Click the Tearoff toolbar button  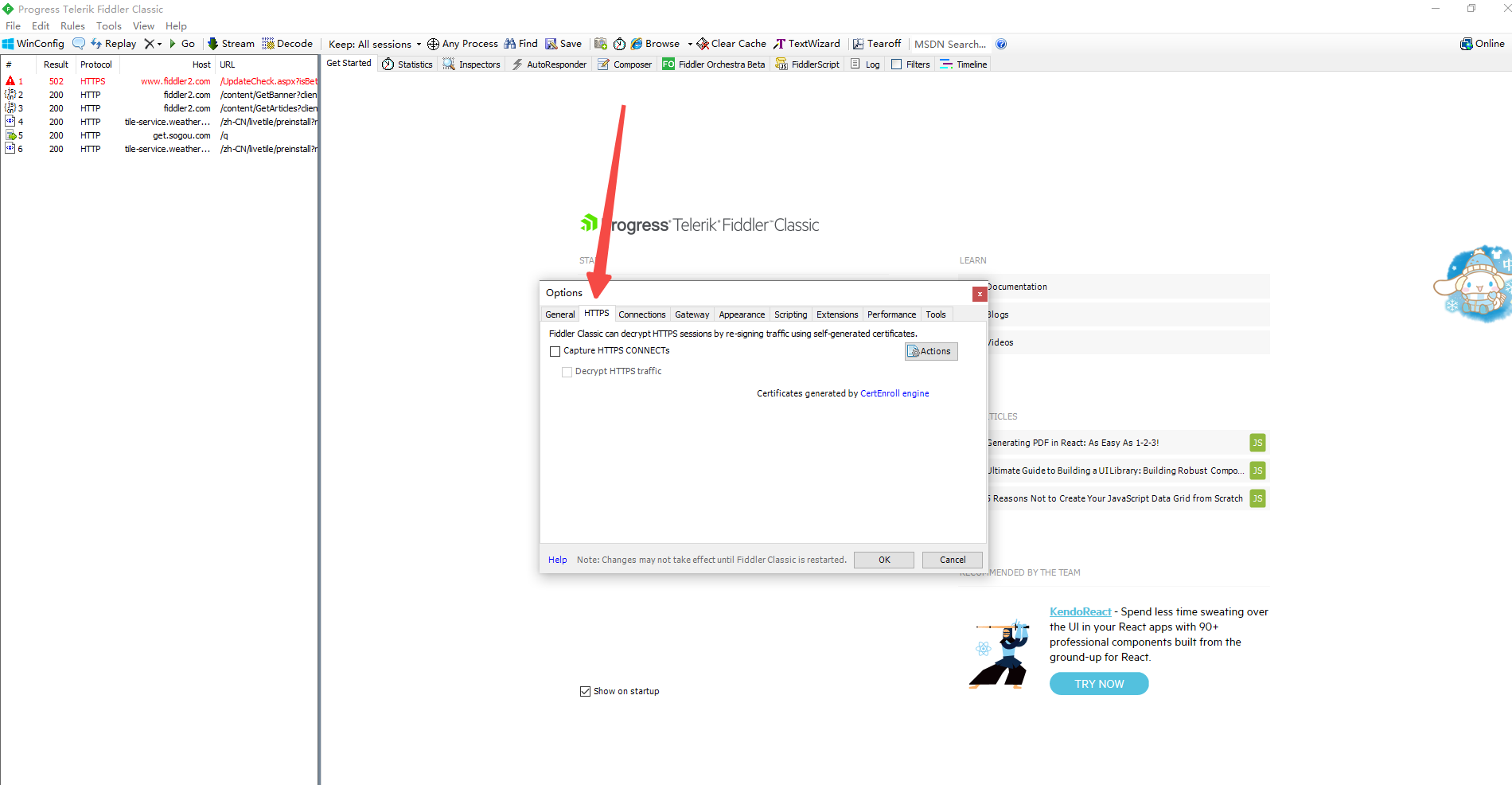coord(877,44)
